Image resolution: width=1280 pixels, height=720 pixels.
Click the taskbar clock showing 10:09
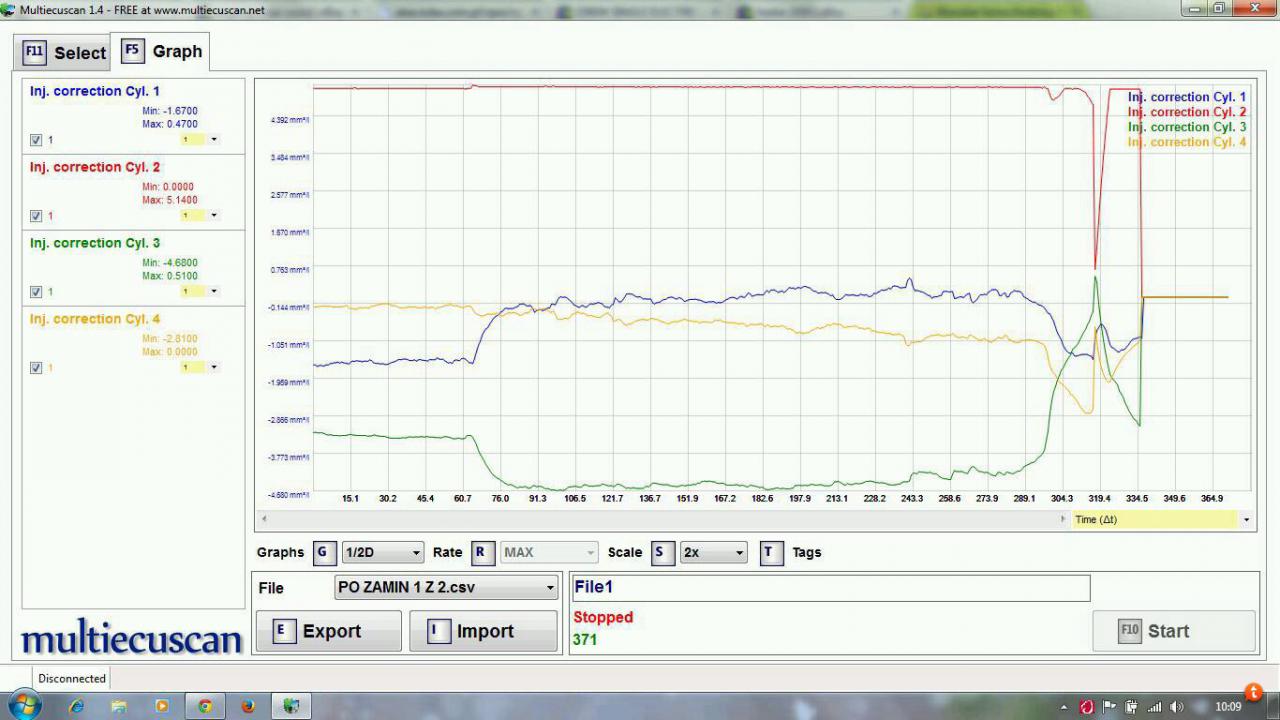1228,707
